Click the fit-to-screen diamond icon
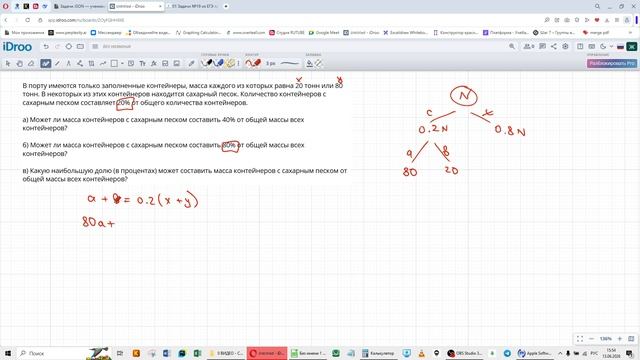The height and width of the screenshot is (360, 640). (x=69, y=47)
